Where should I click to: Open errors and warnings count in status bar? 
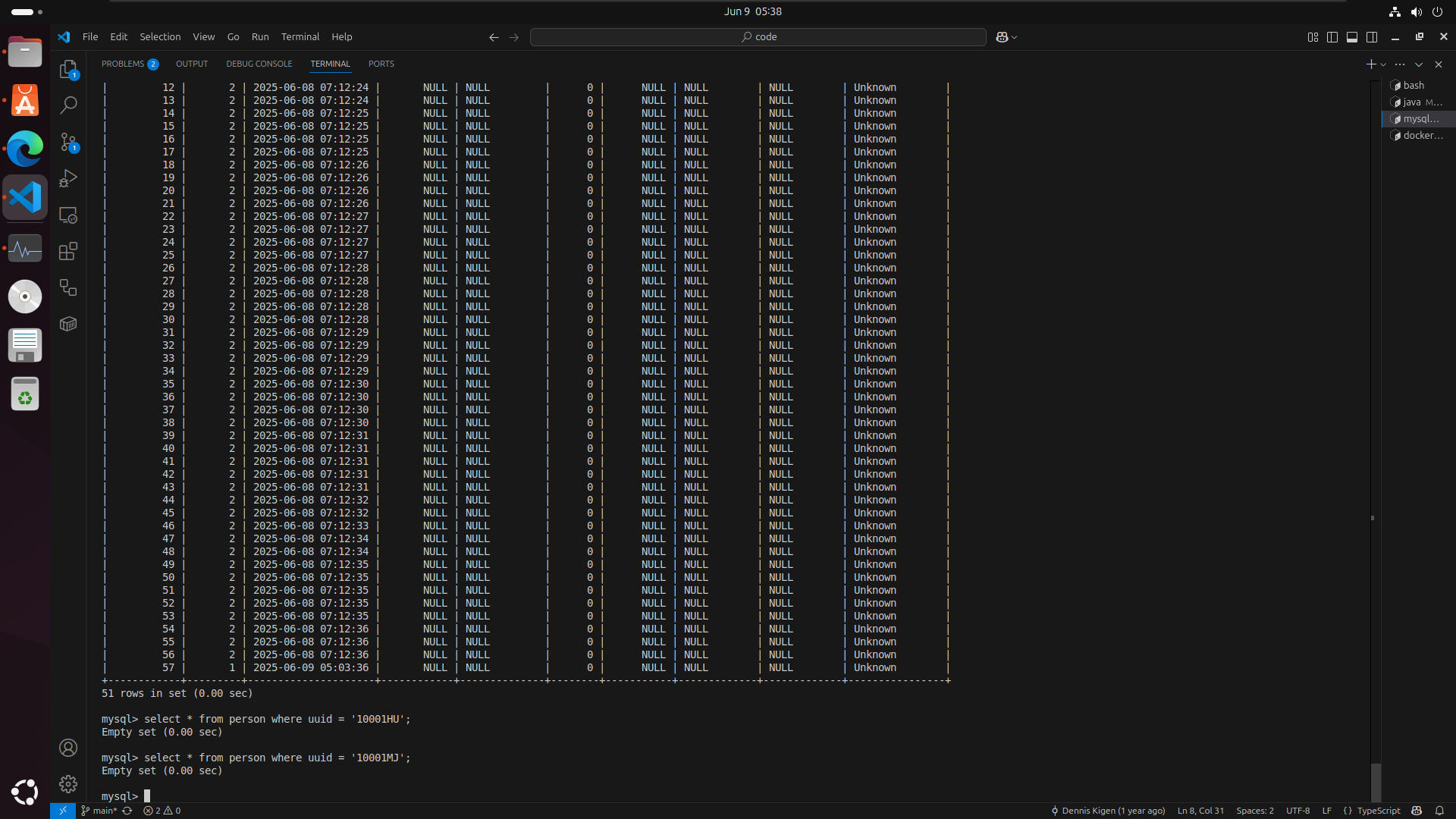pyautogui.click(x=162, y=811)
